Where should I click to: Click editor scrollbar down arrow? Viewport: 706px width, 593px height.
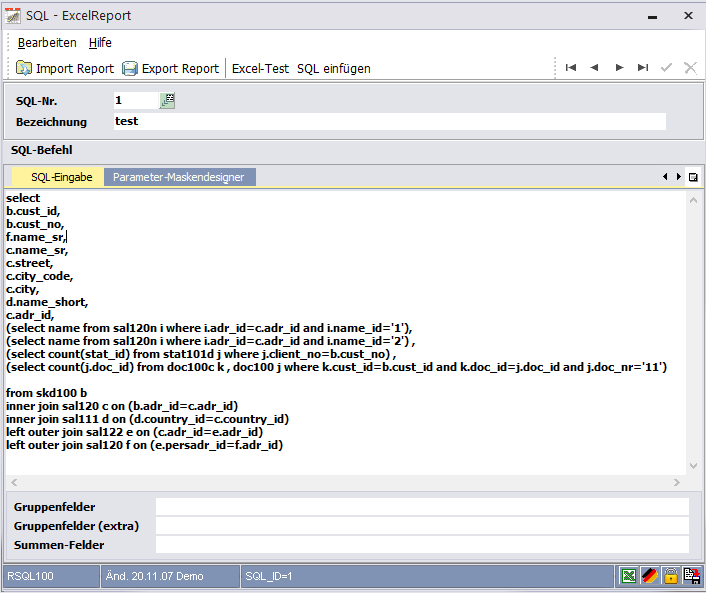pos(693,466)
